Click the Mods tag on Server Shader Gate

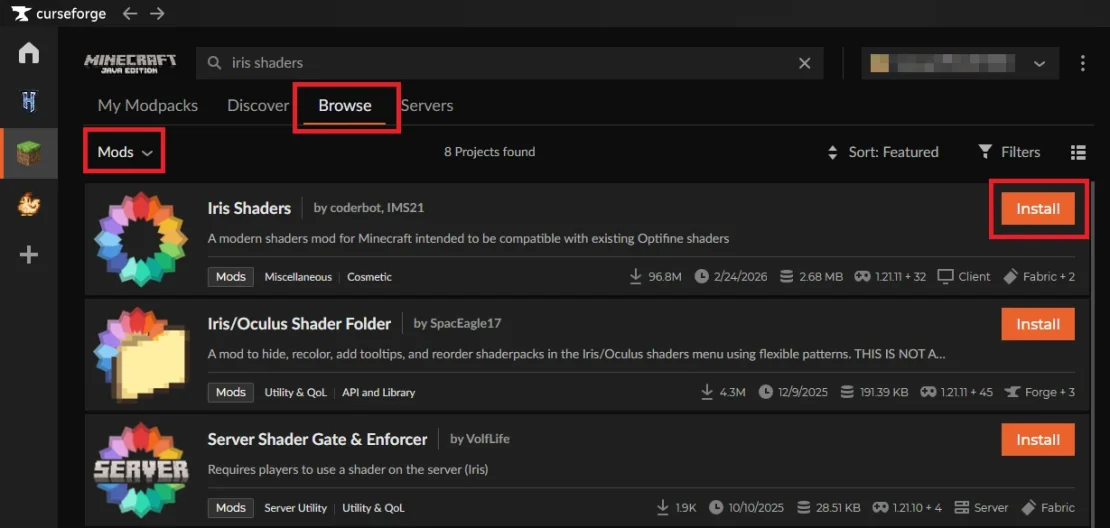click(231, 507)
